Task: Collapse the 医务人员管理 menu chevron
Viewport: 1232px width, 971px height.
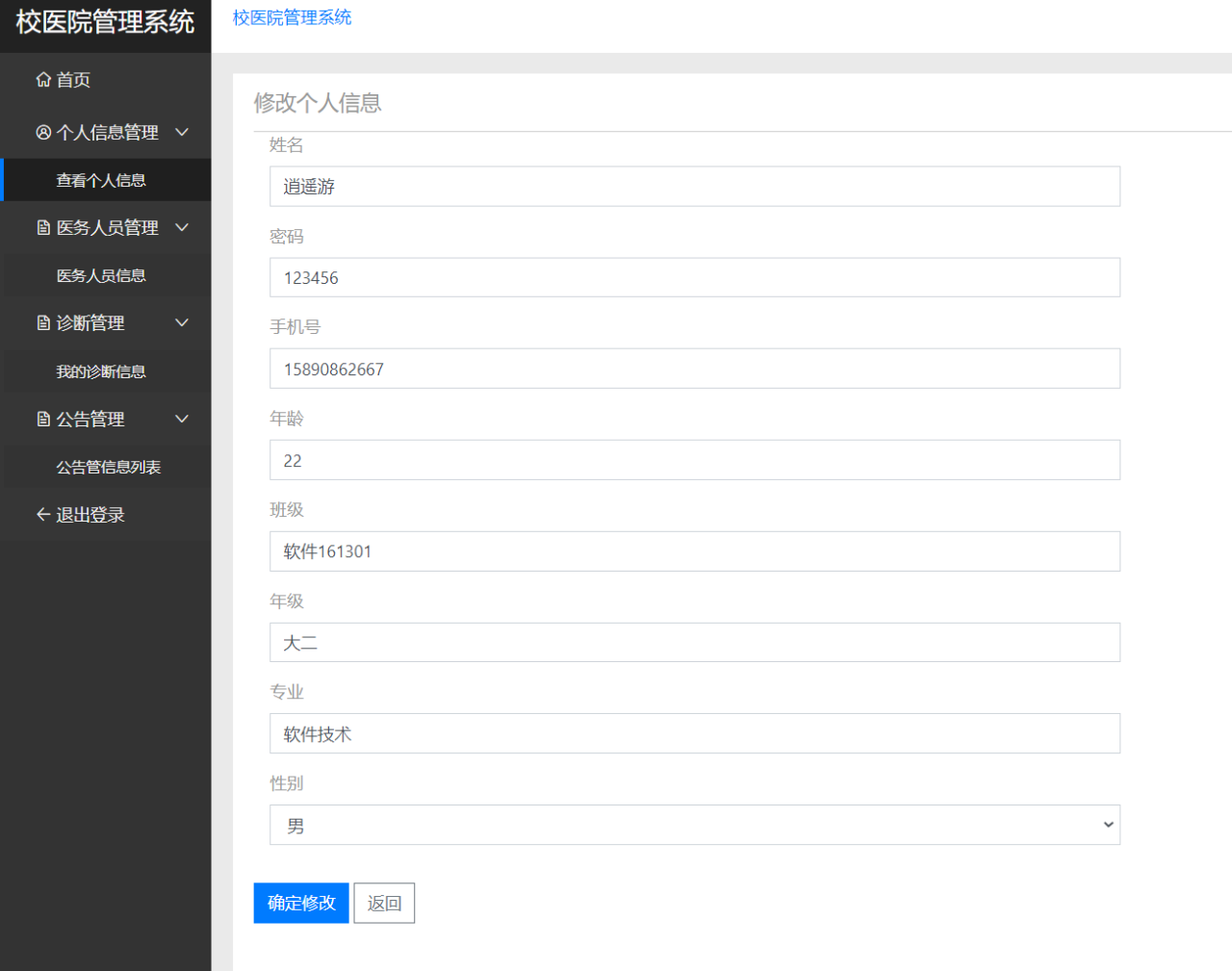Action: pos(182,228)
